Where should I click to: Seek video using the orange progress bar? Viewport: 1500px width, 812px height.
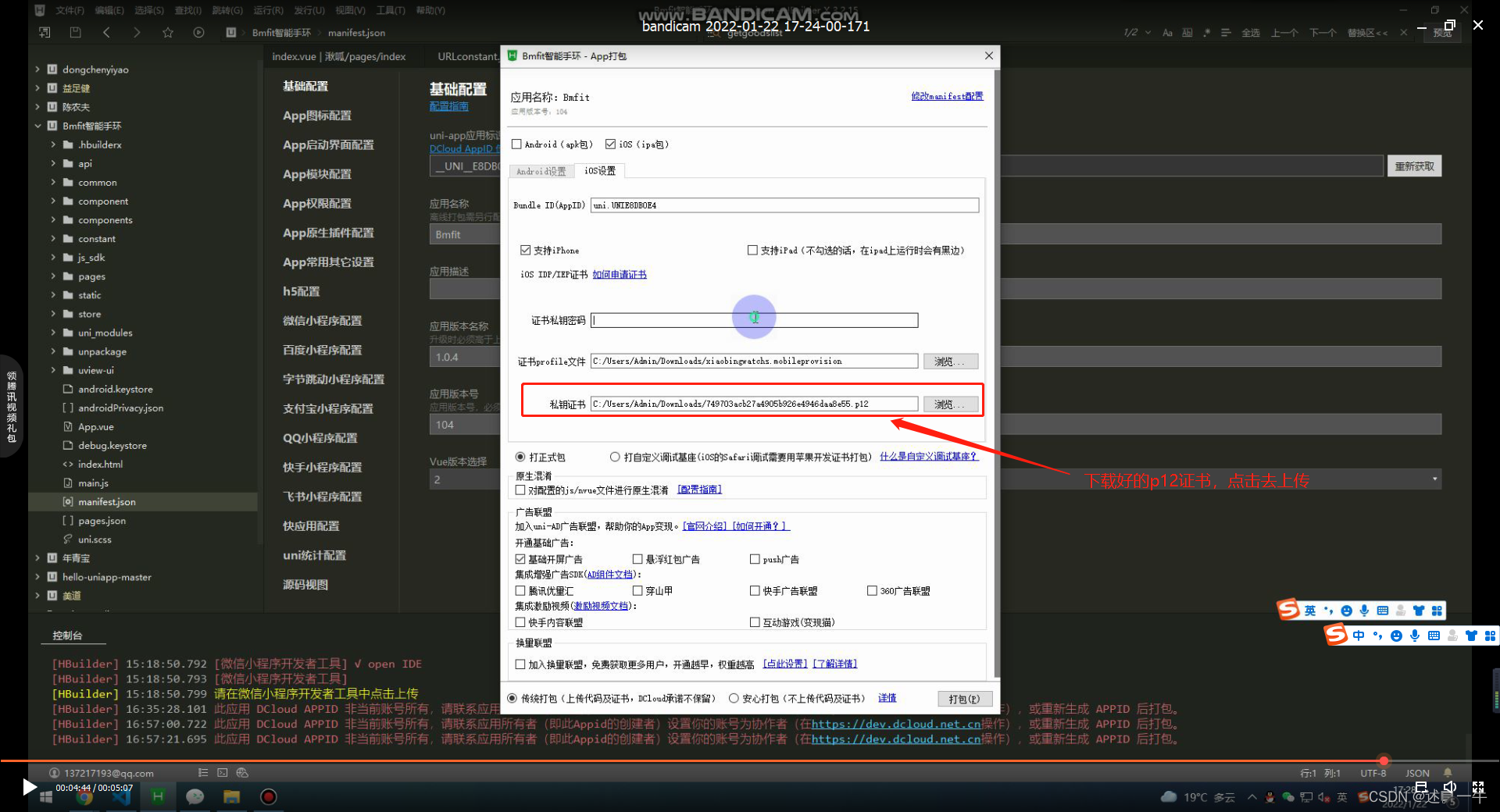coord(750,760)
